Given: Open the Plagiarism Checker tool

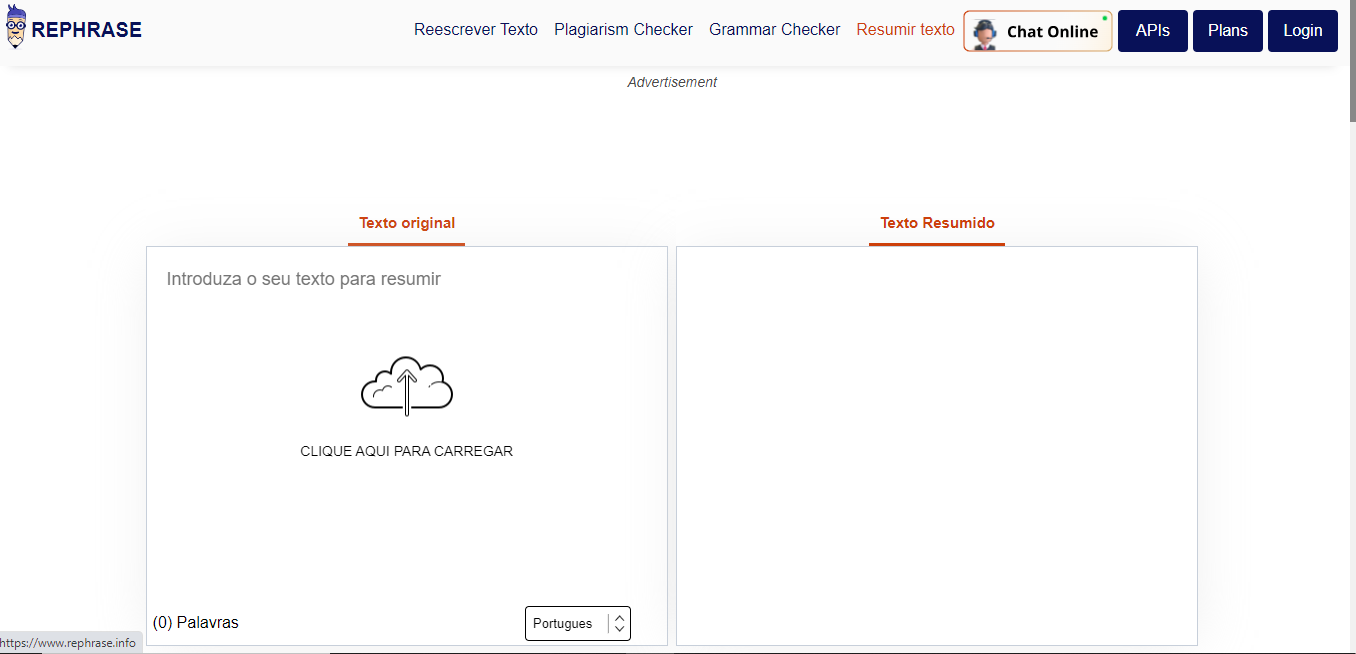Looking at the screenshot, I should [623, 30].
